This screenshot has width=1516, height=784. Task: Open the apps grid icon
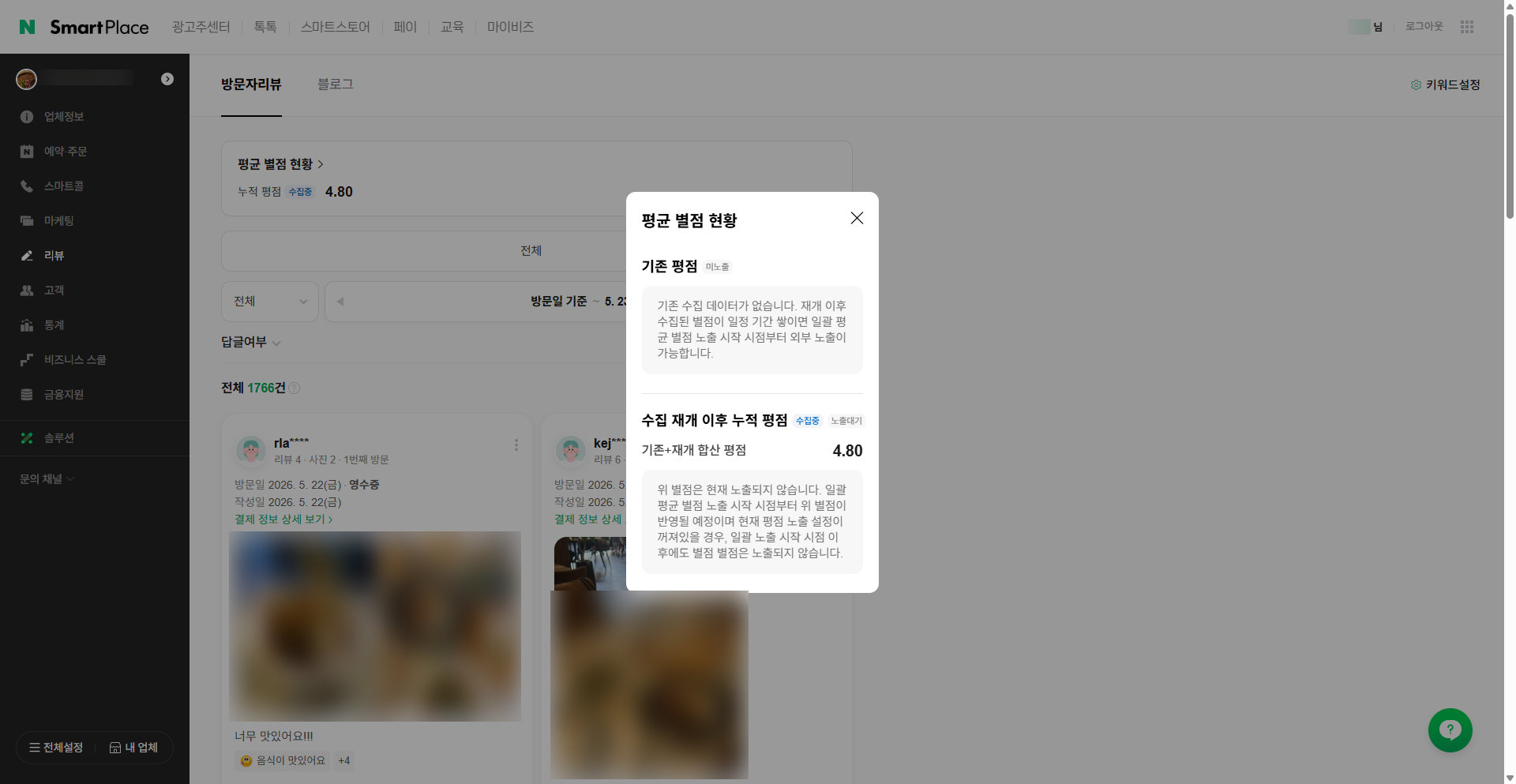(1467, 27)
